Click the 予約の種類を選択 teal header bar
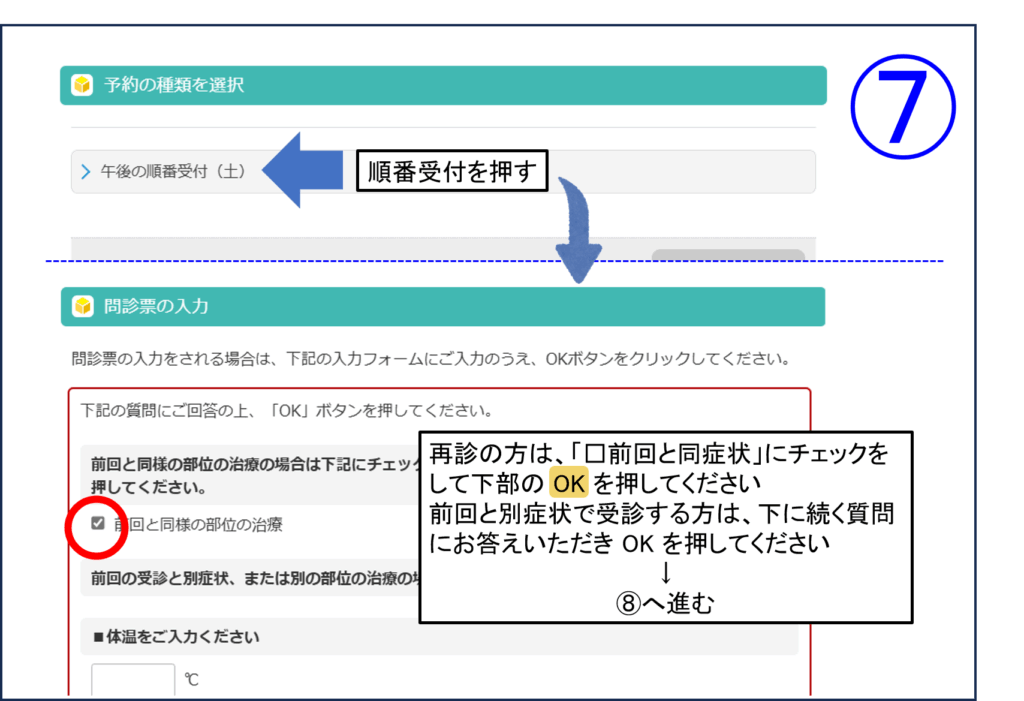1024x701 pixels. tap(443, 85)
